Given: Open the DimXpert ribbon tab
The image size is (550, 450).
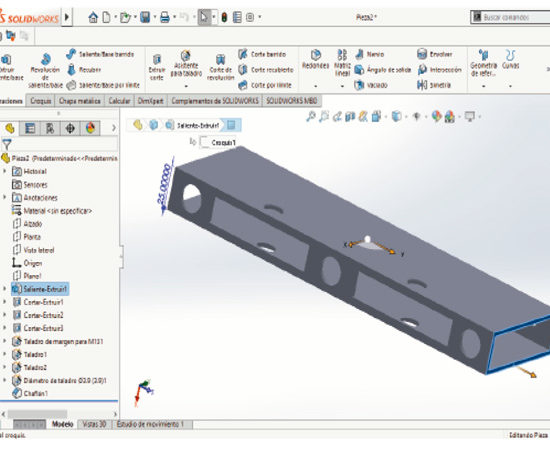Looking at the screenshot, I should click(x=150, y=101).
